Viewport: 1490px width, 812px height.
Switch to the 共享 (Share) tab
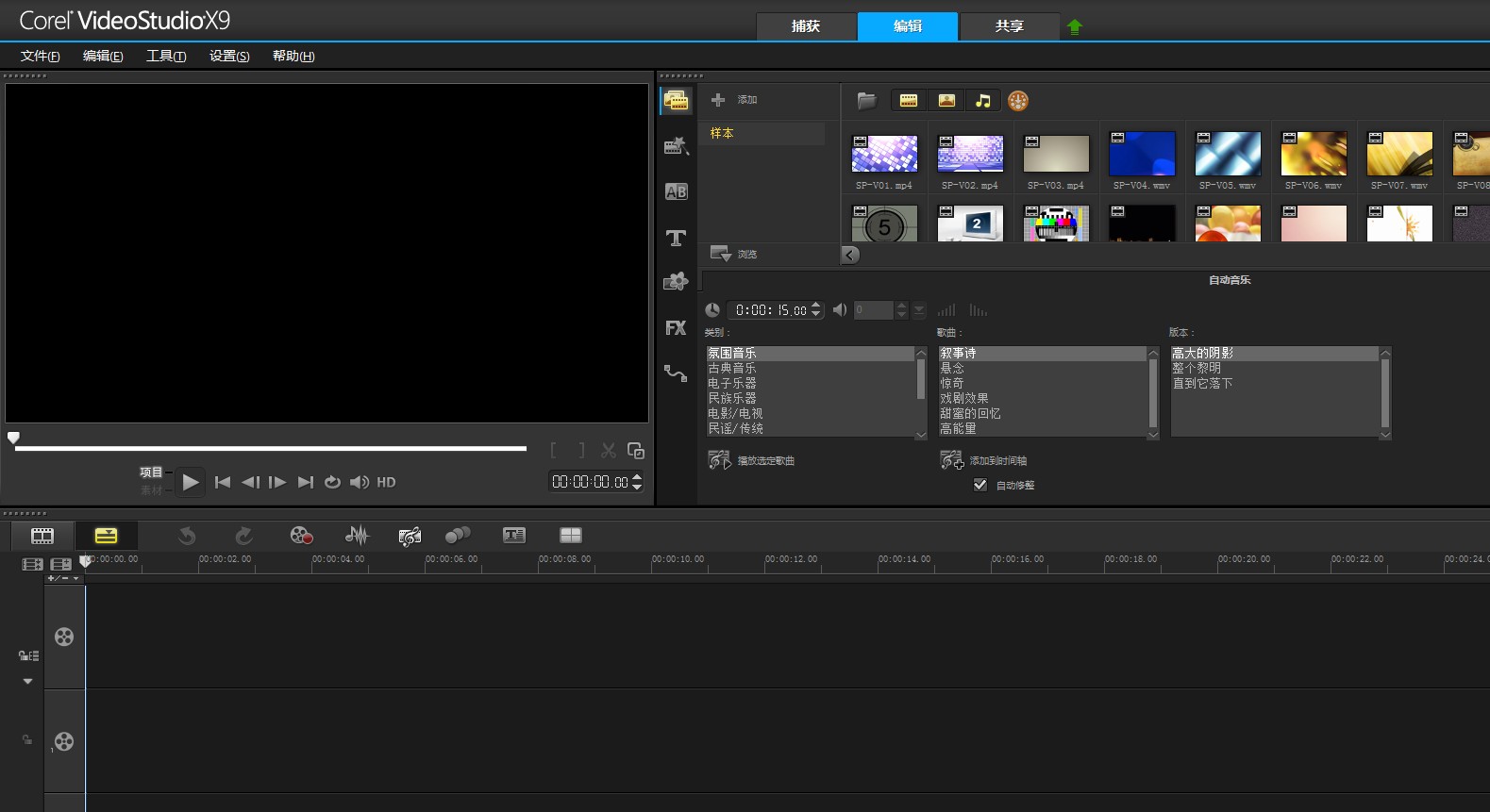[x=1009, y=26]
